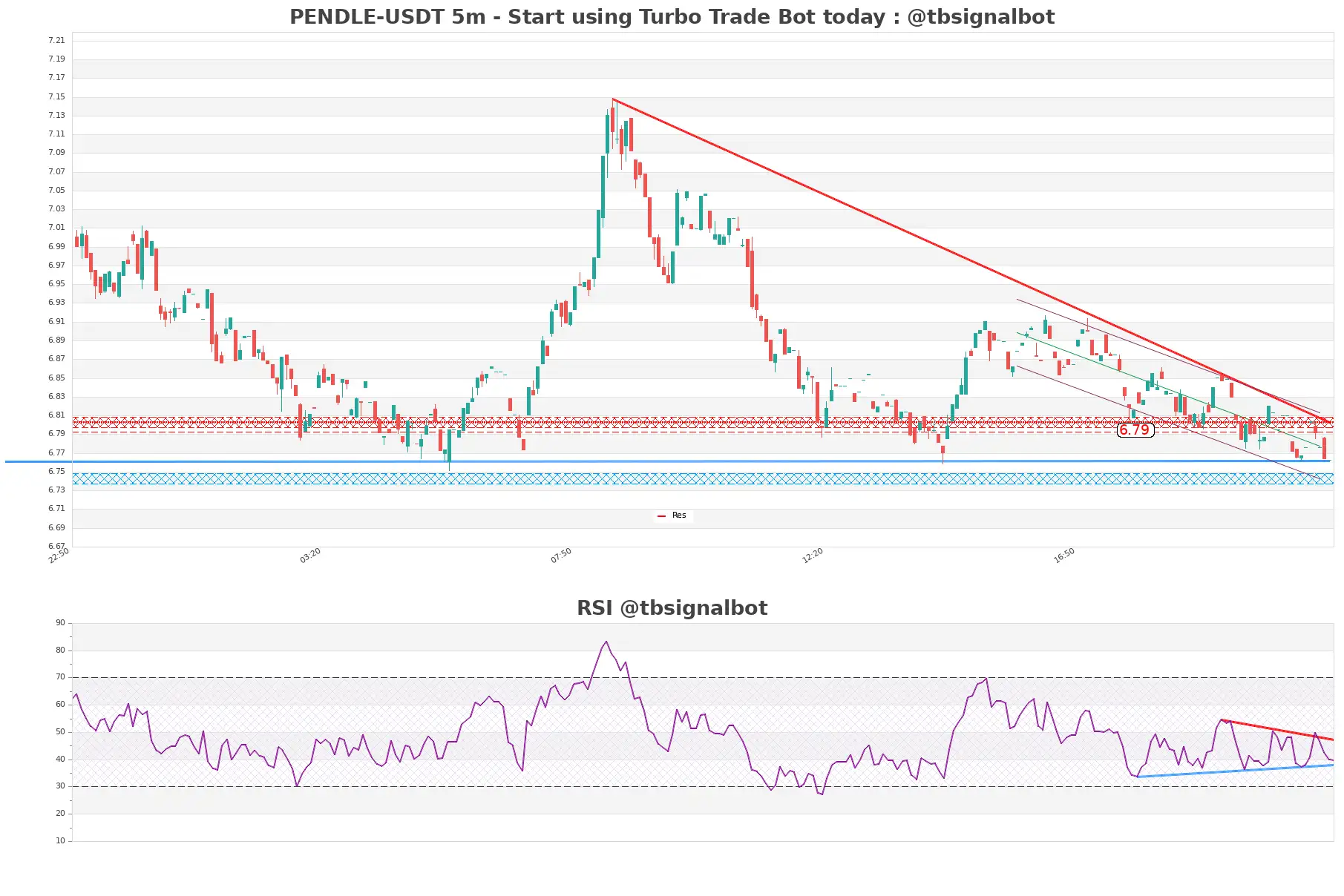Image resolution: width=1344 pixels, height=896 pixels.
Task: Click the 07:50 time axis label
Action: click(x=561, y=556)
